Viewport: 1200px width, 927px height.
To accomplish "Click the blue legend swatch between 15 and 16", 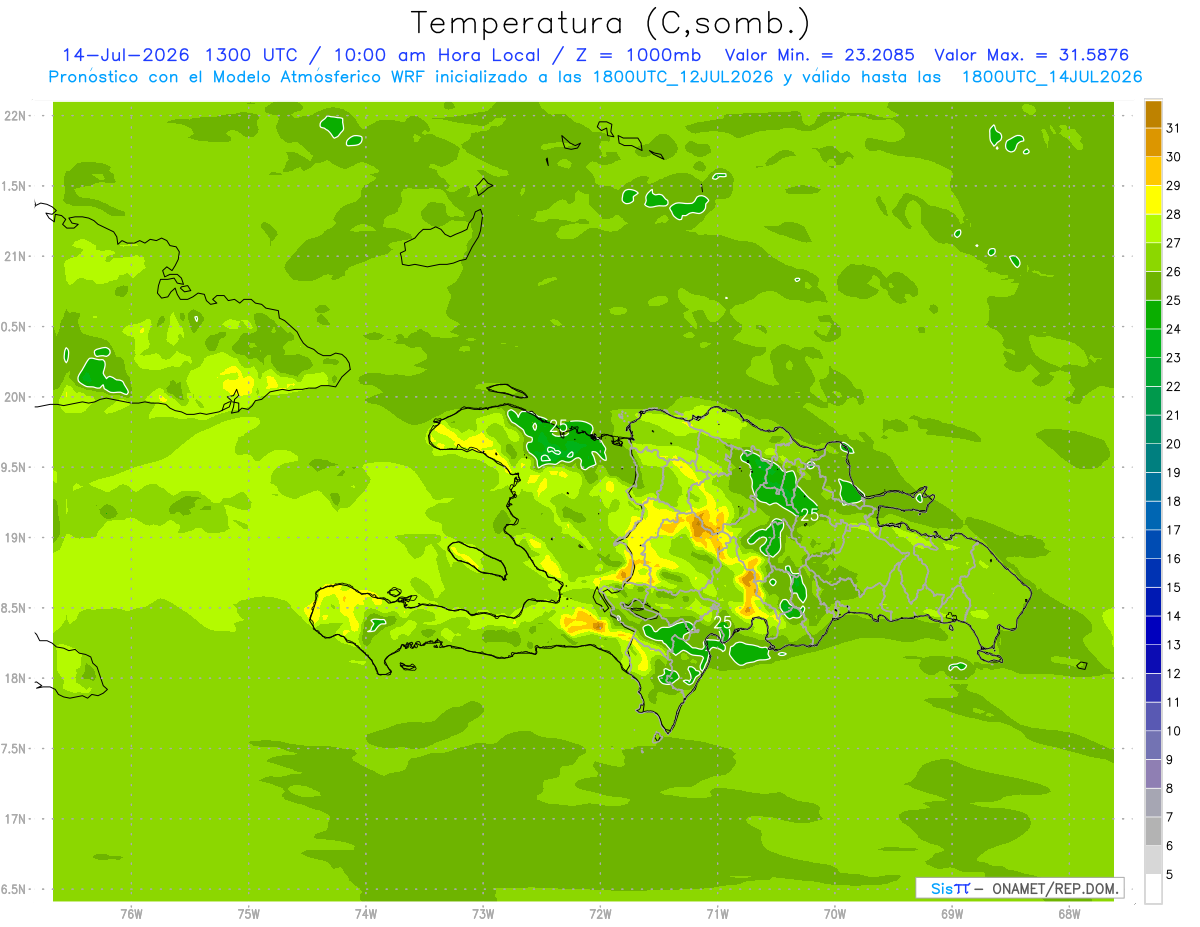I will click(x=1153, y=573).
